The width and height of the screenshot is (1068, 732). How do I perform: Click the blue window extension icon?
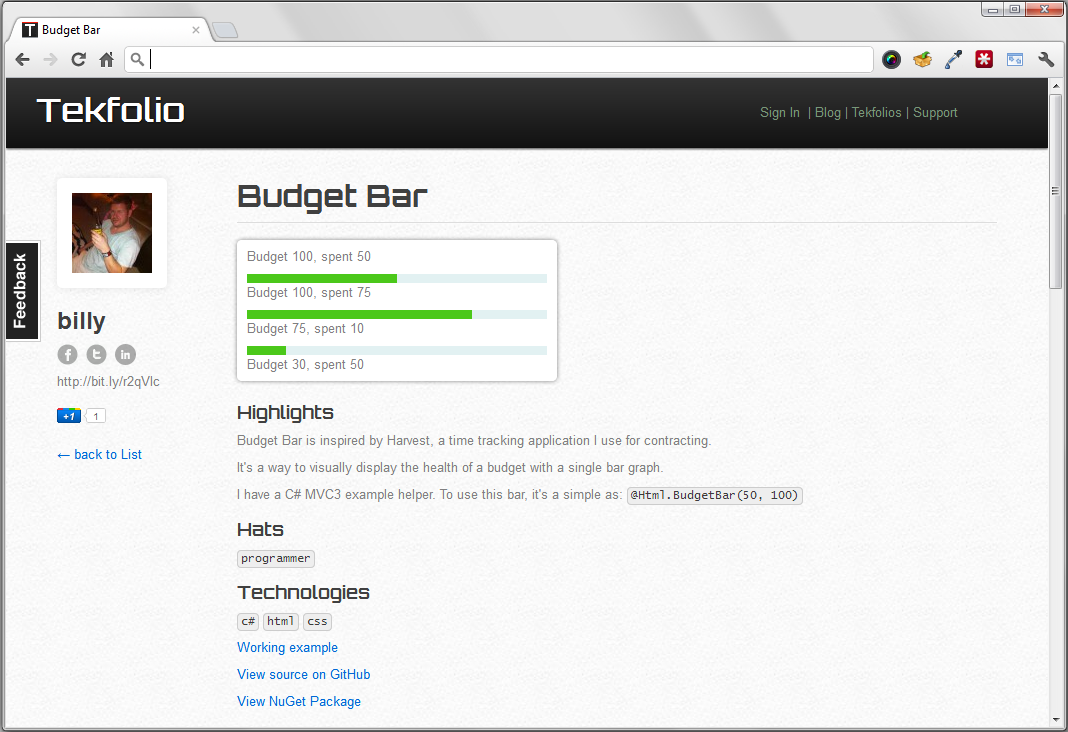[1015, 59]
